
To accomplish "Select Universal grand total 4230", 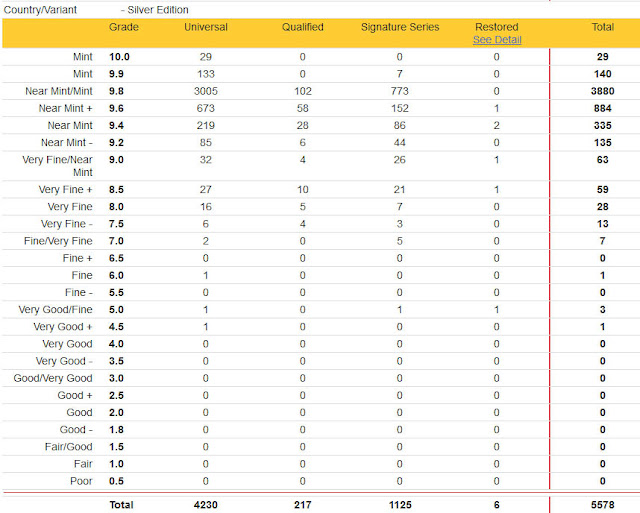I will click(206, 504).
